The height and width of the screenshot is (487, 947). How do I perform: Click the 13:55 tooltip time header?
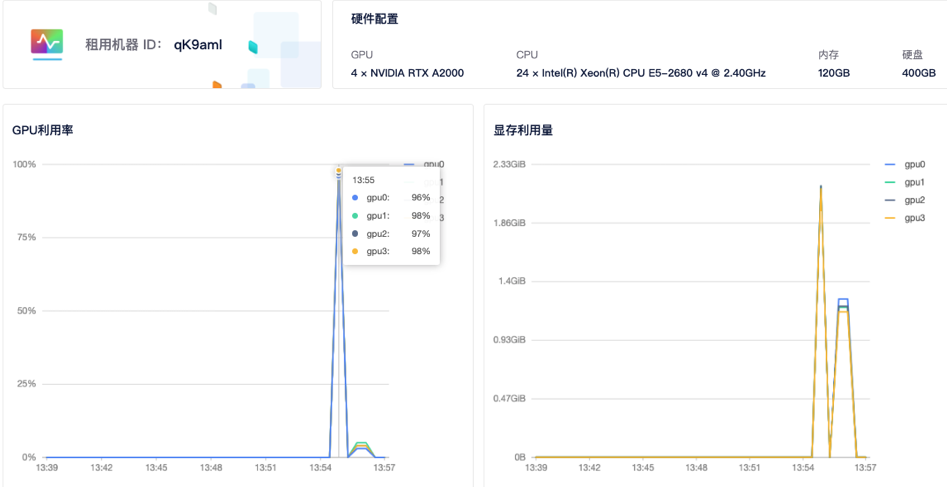(362, 180)
